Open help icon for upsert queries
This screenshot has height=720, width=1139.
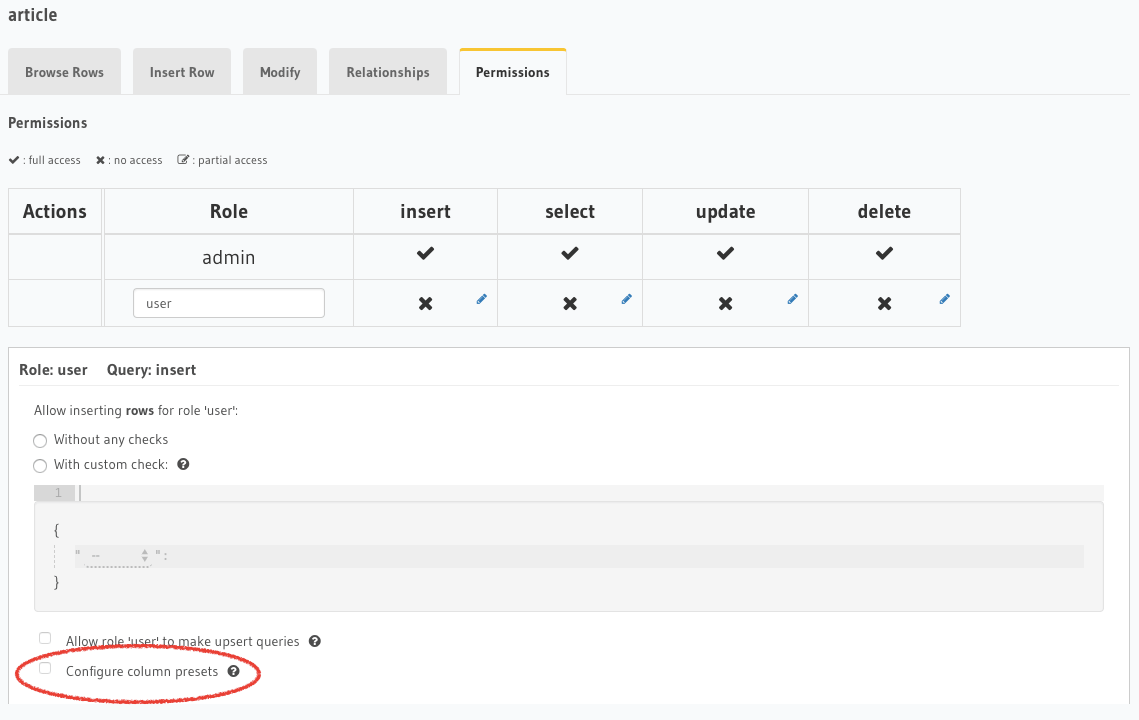[315, 641]
